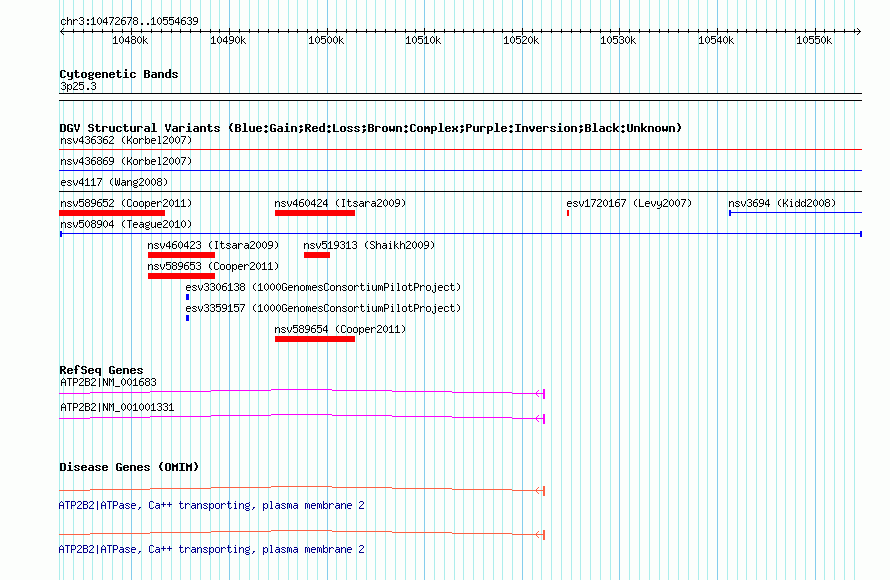This screenshot has width=890, height=580.
Task: Click the Cytogenetic Bands track heading
Action: point(119,74)
